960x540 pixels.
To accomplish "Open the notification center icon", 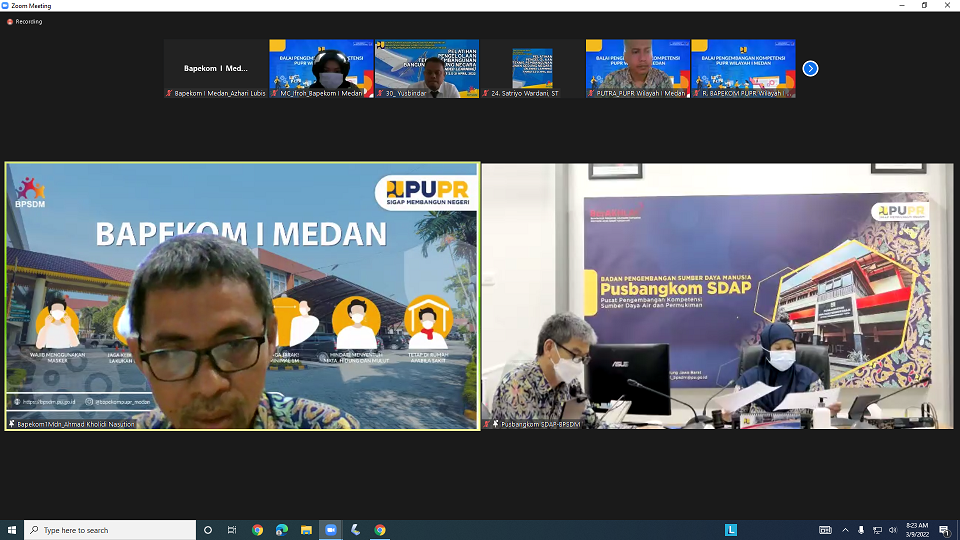I will tap(945, 530).
